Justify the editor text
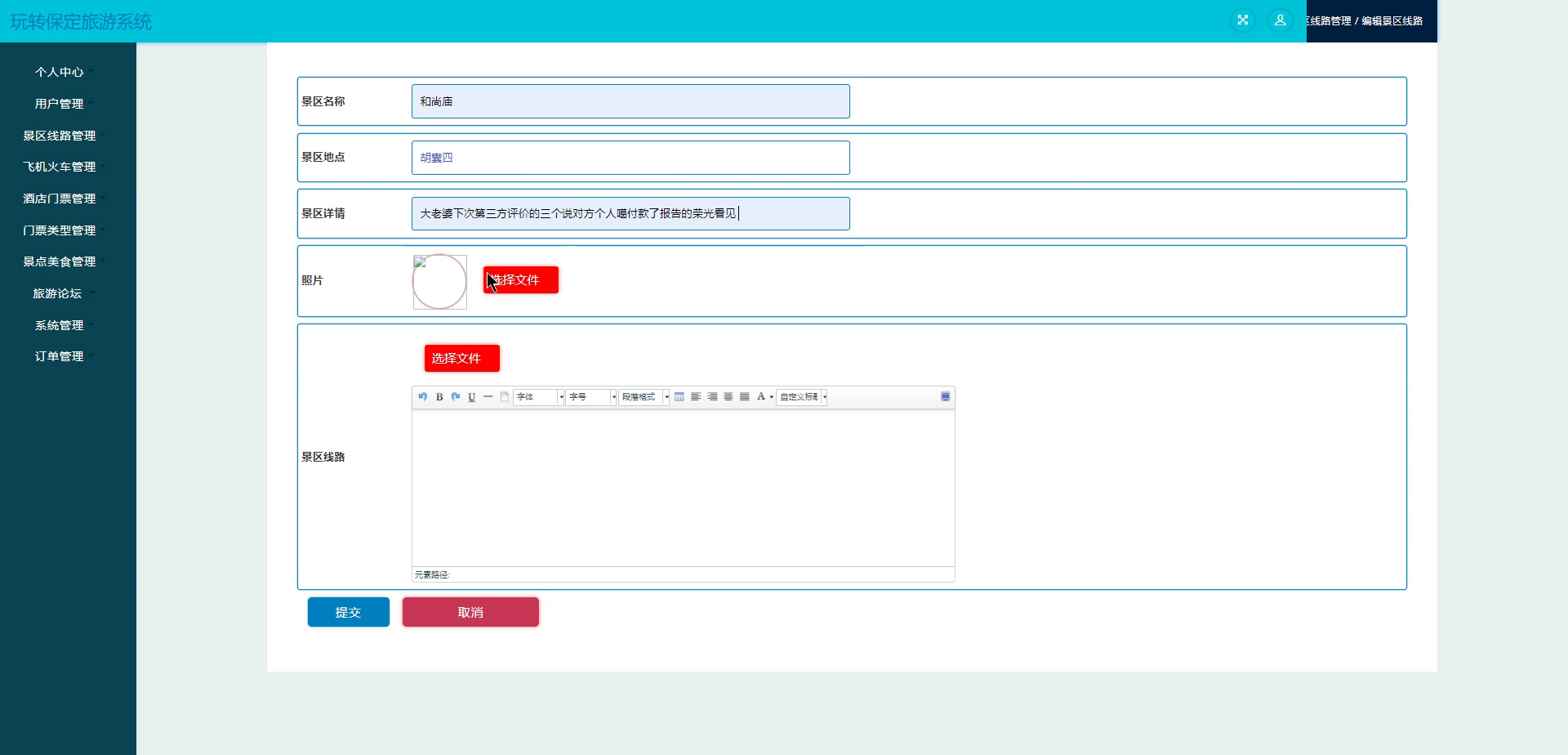 coord(745,397)
